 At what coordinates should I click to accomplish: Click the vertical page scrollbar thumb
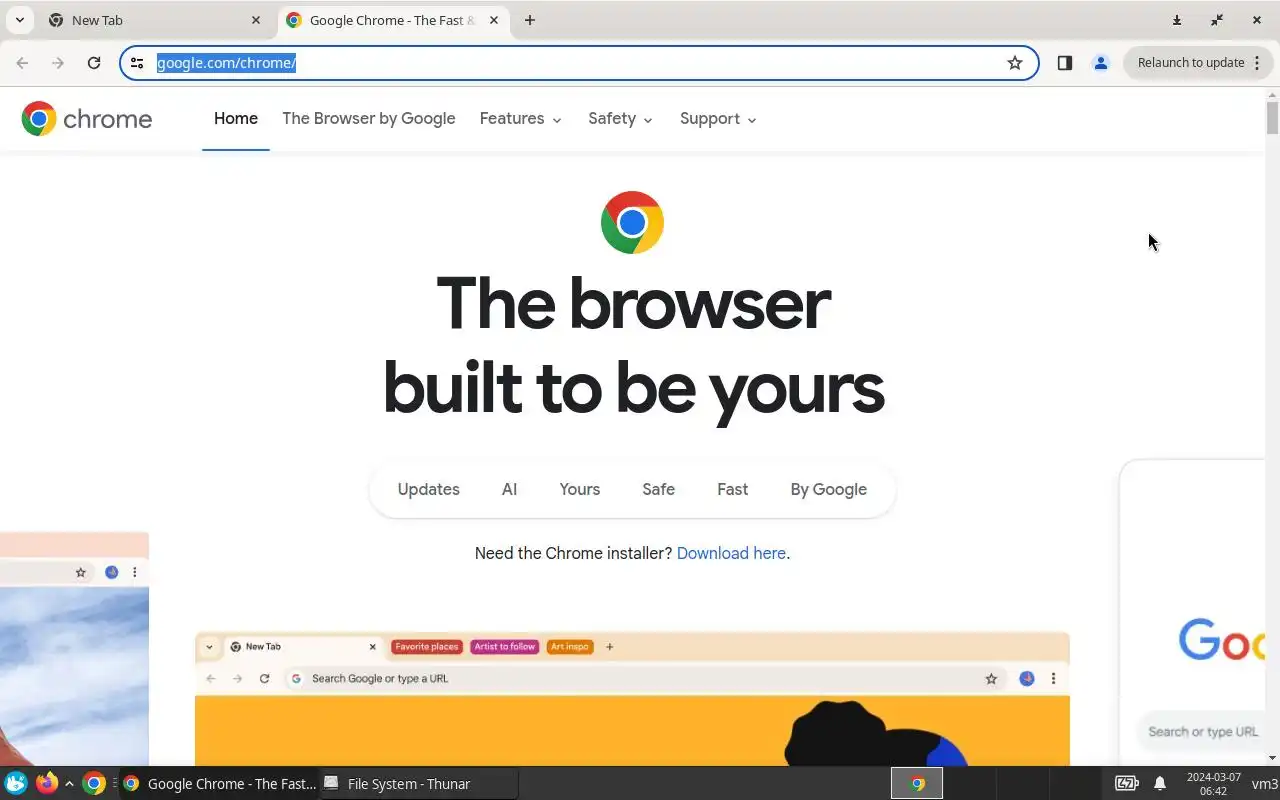pos(1272,117)
